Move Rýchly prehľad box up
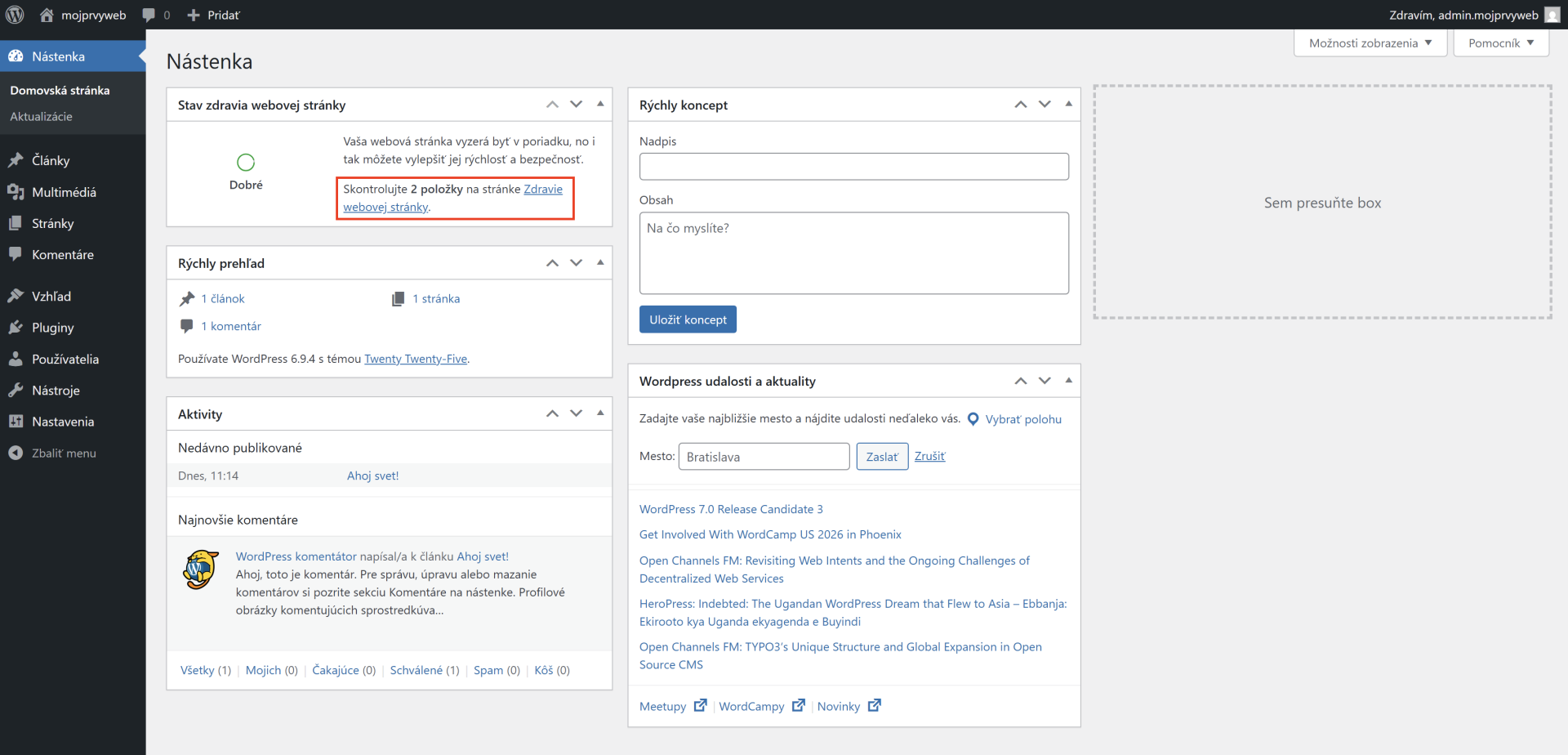 (x=553, y=263)
